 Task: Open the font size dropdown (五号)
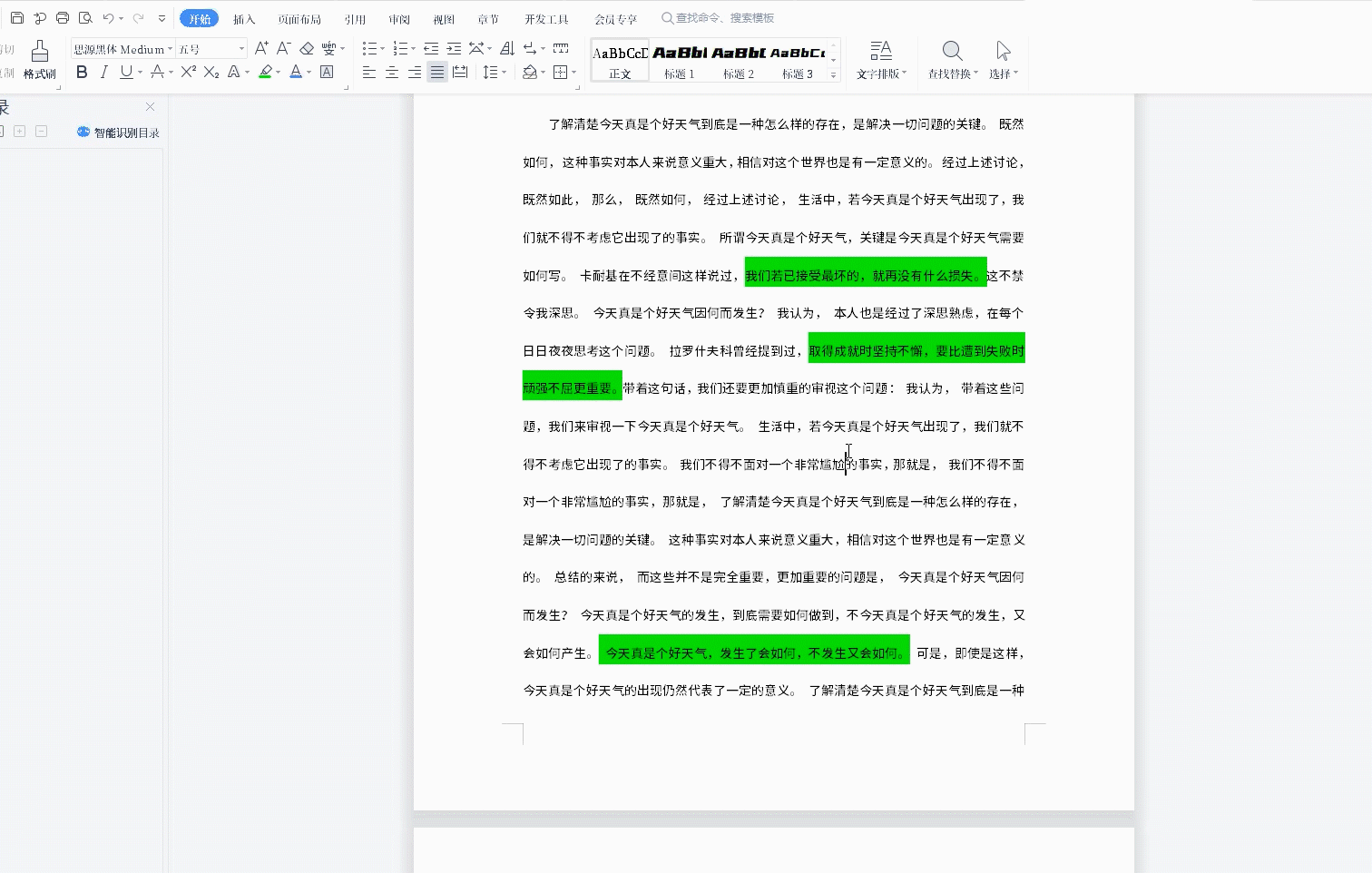(x=241, y=49)
